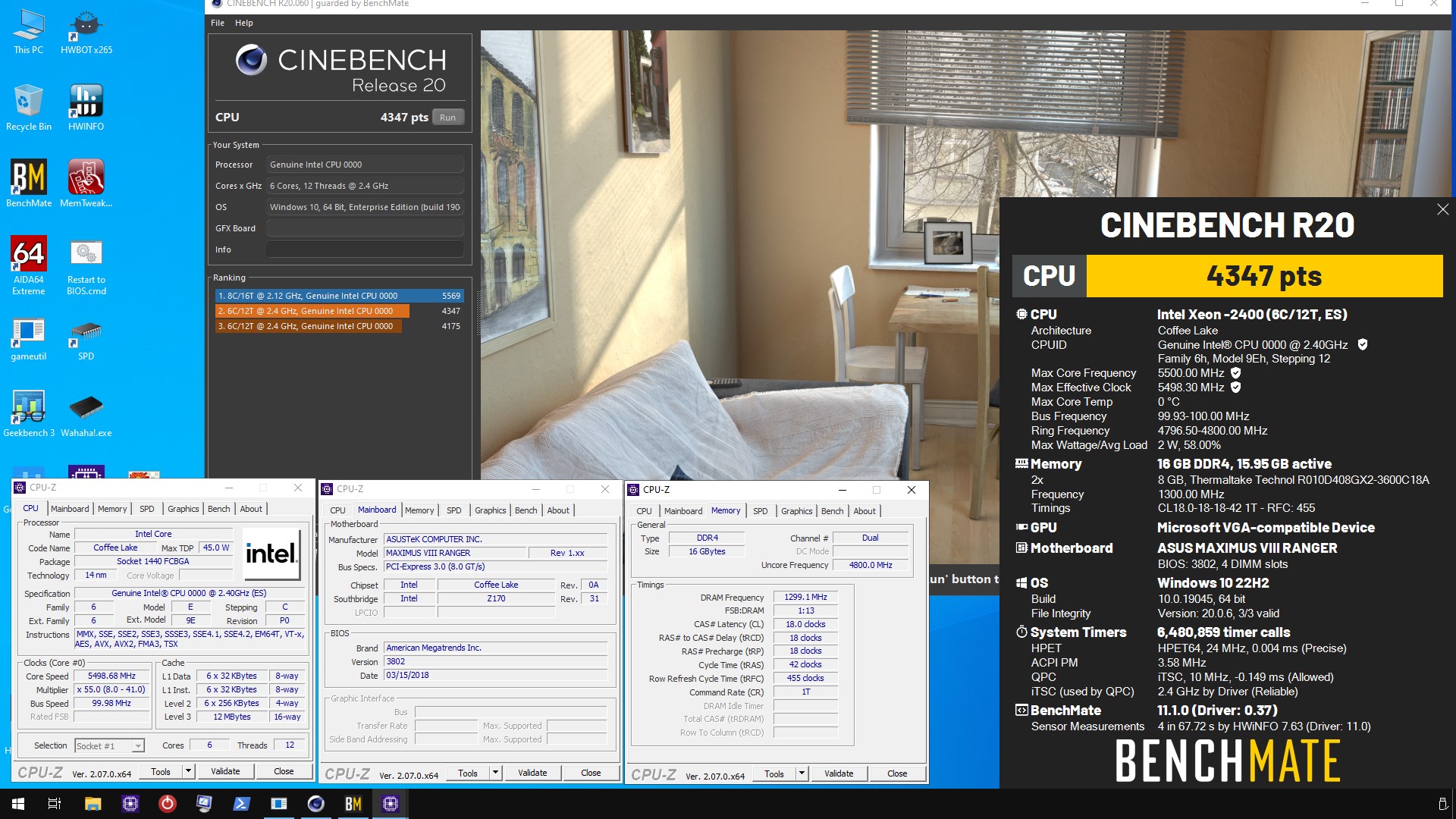This screenshot has width=1456, height=819.
Task: Expand Tools dropdown arrow in middle CPU-Z
Action: [x=495, y=773]
